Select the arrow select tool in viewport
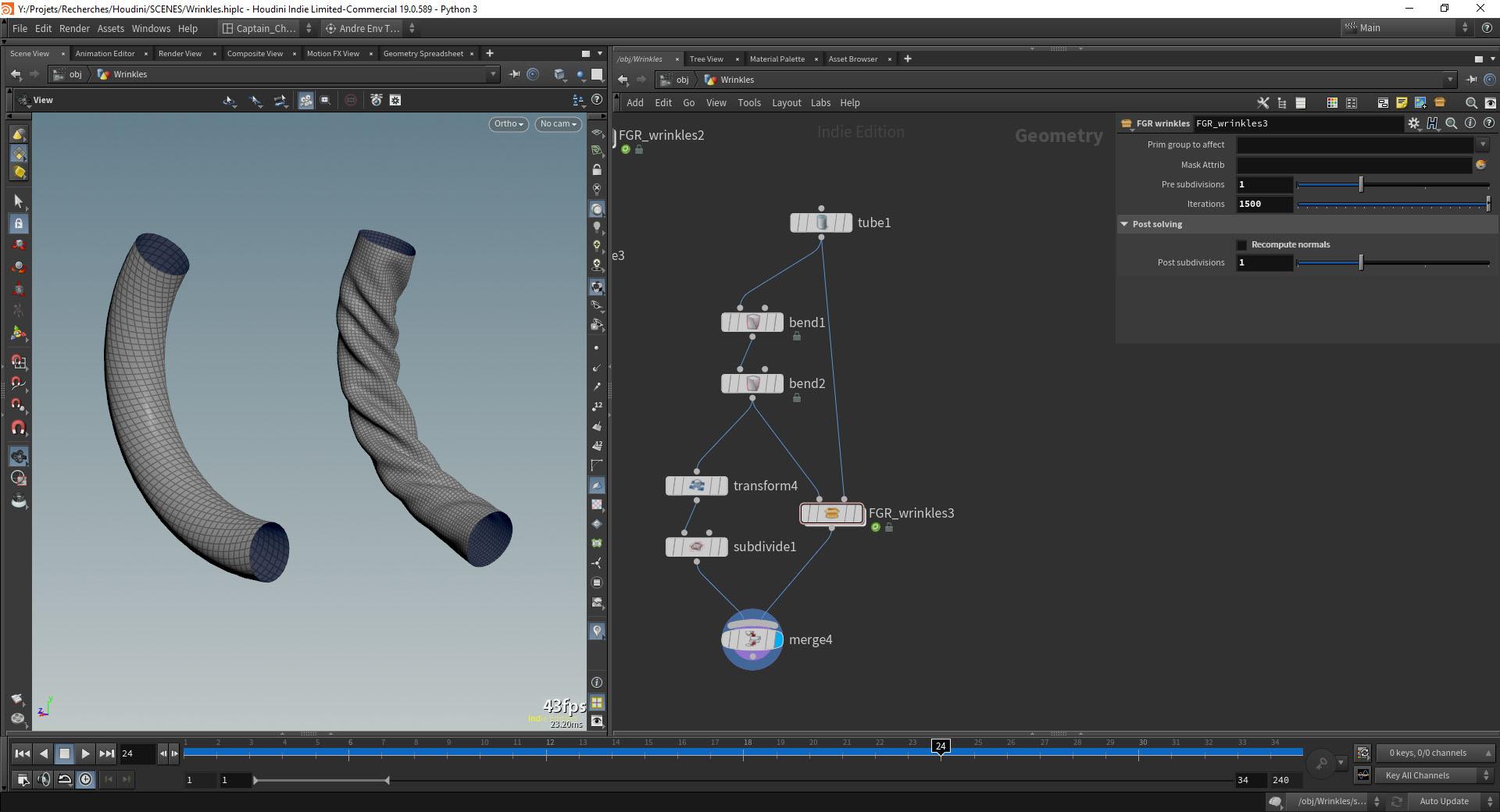This screenshot has width=1500, height=812. (x=19, y=201)
